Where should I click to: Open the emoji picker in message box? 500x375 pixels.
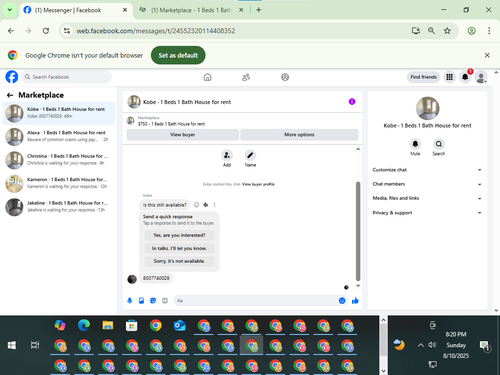click(342, 301)
